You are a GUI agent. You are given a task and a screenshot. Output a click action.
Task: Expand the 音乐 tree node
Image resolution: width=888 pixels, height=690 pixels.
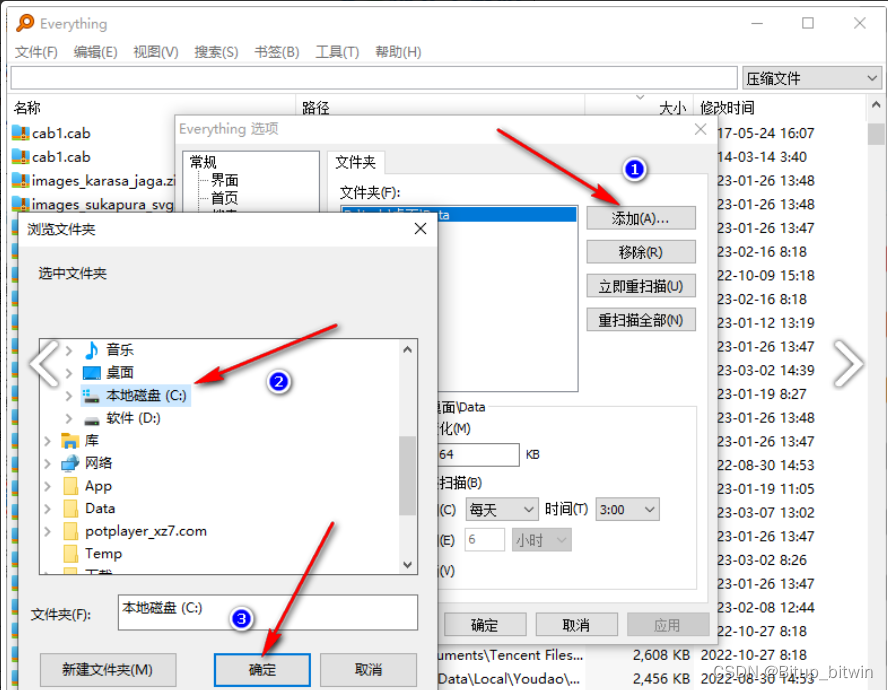(x=69, y=351)
